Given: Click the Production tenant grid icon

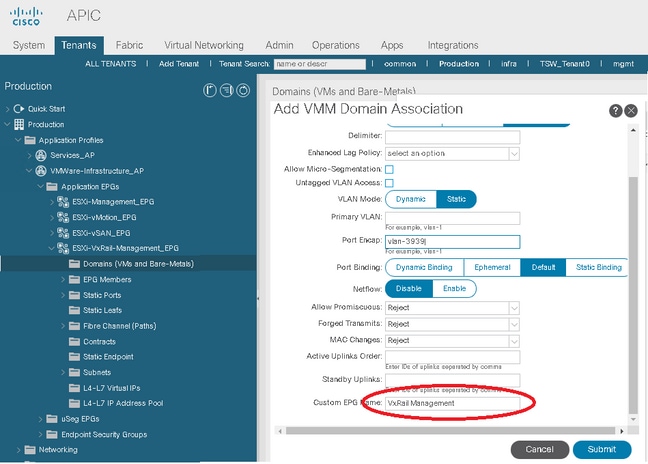Looking at the screenshot, I should pyautogui.click(x=19, y=124).
